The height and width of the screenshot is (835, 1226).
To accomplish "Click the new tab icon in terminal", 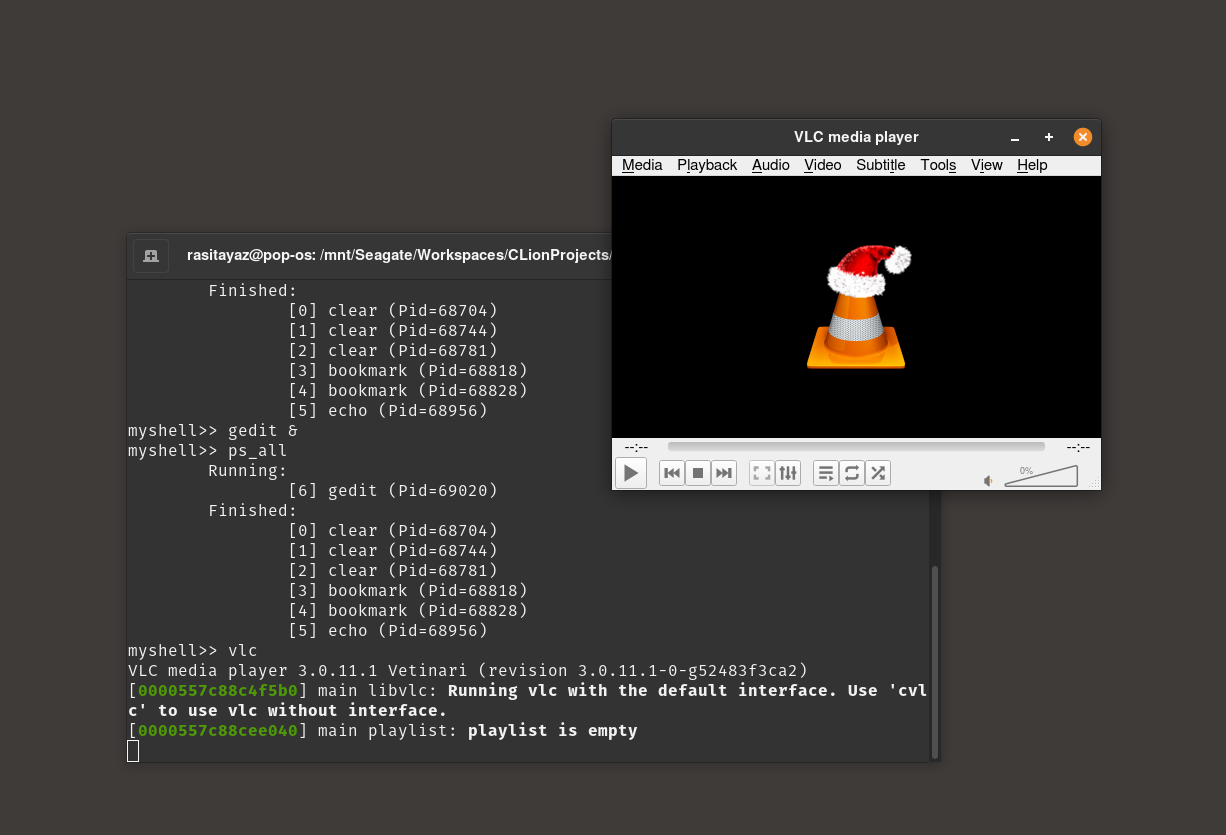I will click(x=151, y=256).
